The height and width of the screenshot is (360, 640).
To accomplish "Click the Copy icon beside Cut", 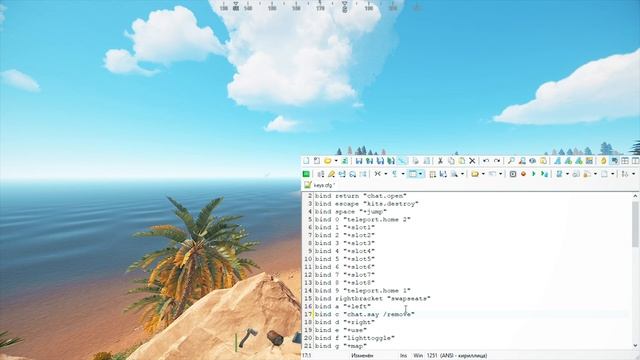I will coord(451,161).
